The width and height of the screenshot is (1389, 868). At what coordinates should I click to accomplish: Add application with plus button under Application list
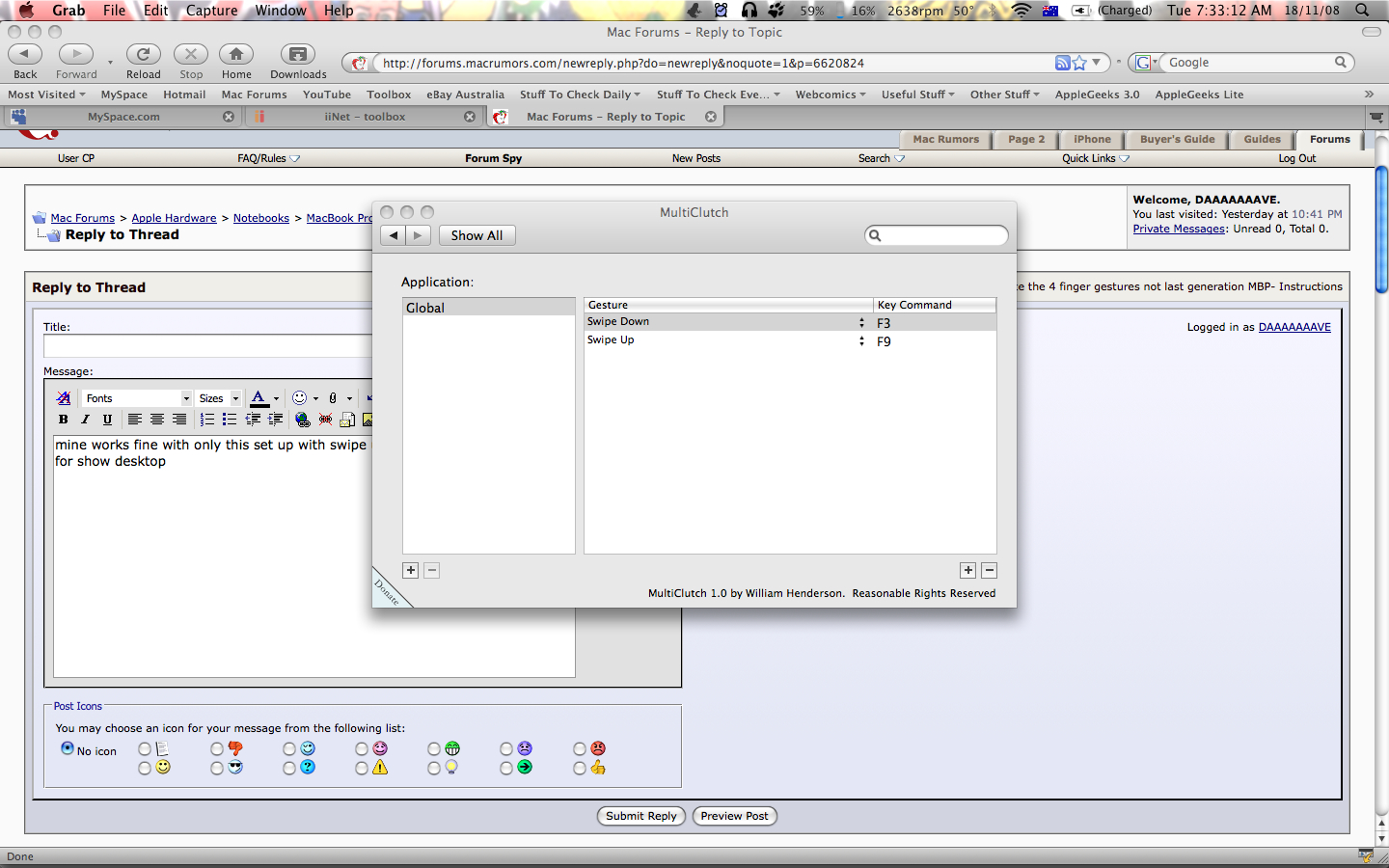point(411,570)
